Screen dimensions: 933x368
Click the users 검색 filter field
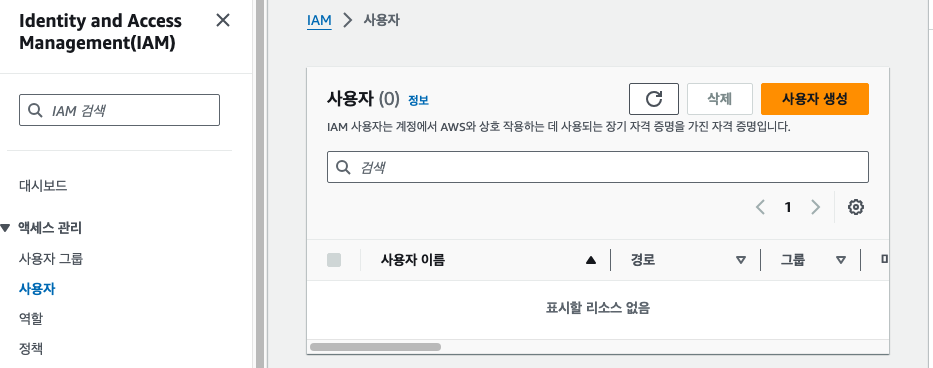tap(597, 167)
